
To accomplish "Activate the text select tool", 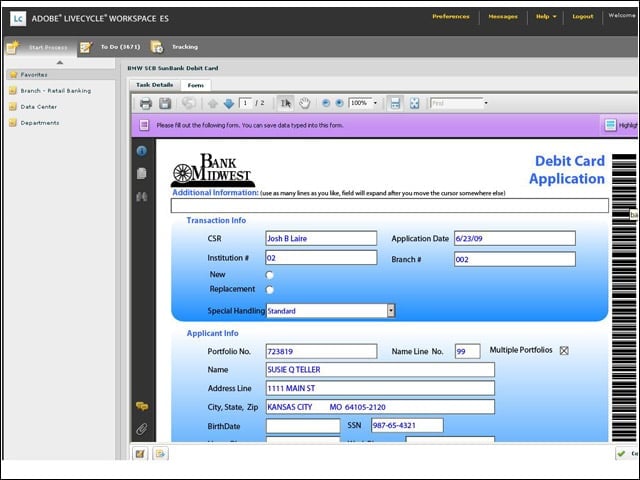I will (285, 103).
